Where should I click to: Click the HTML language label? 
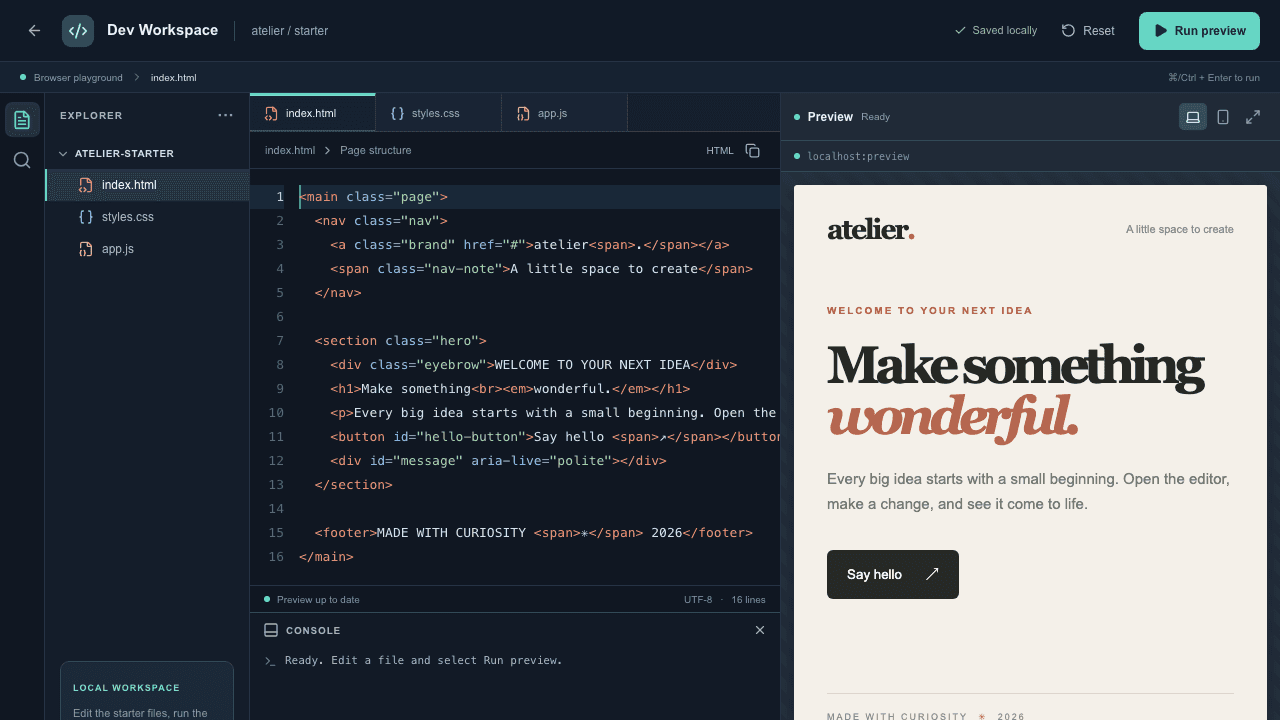(x=720, y=151)
